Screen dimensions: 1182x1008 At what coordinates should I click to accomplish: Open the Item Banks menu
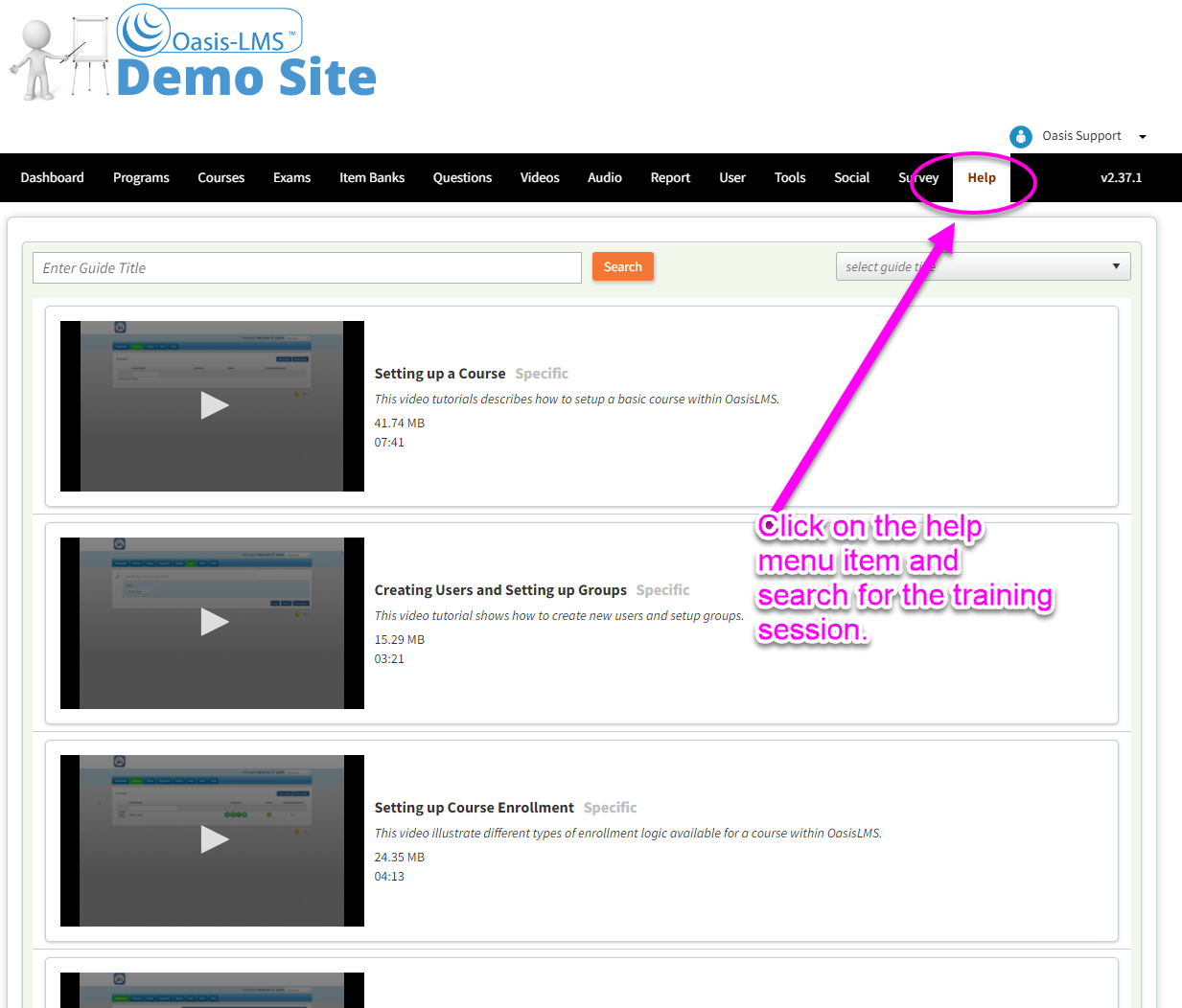(372, 177)
